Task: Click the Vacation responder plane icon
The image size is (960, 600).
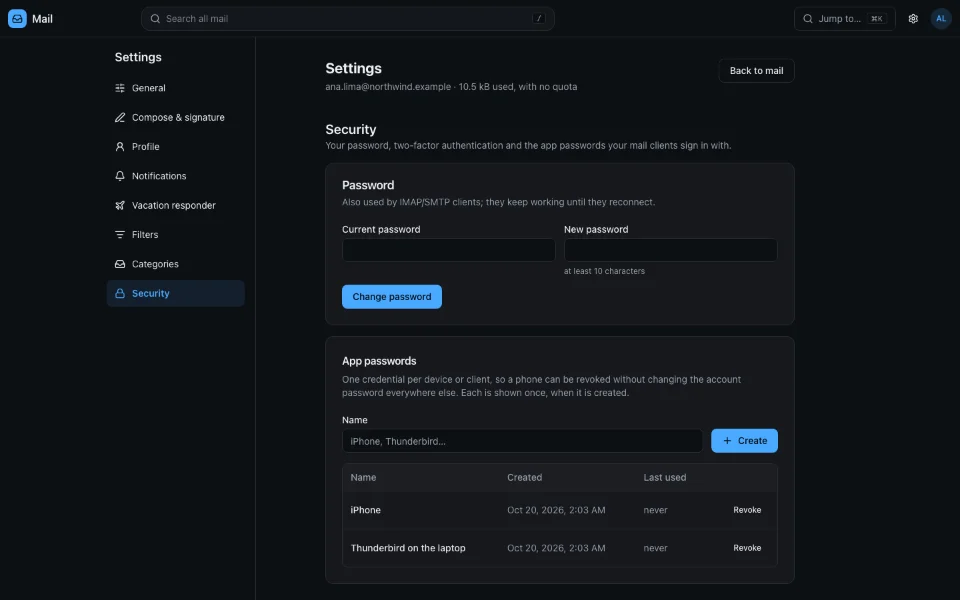Action: pyautogui.click(x=120, y=206)
